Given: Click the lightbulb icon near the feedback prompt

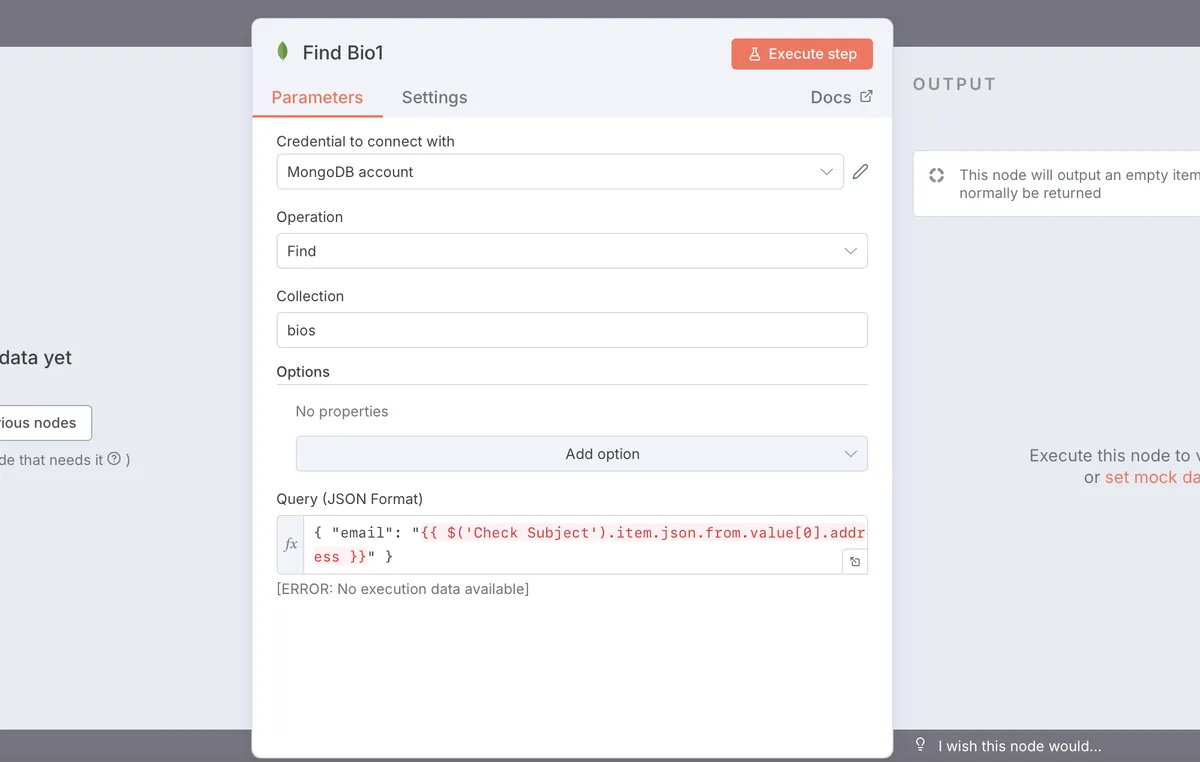Looking at the screenshot, I should 920,745.
